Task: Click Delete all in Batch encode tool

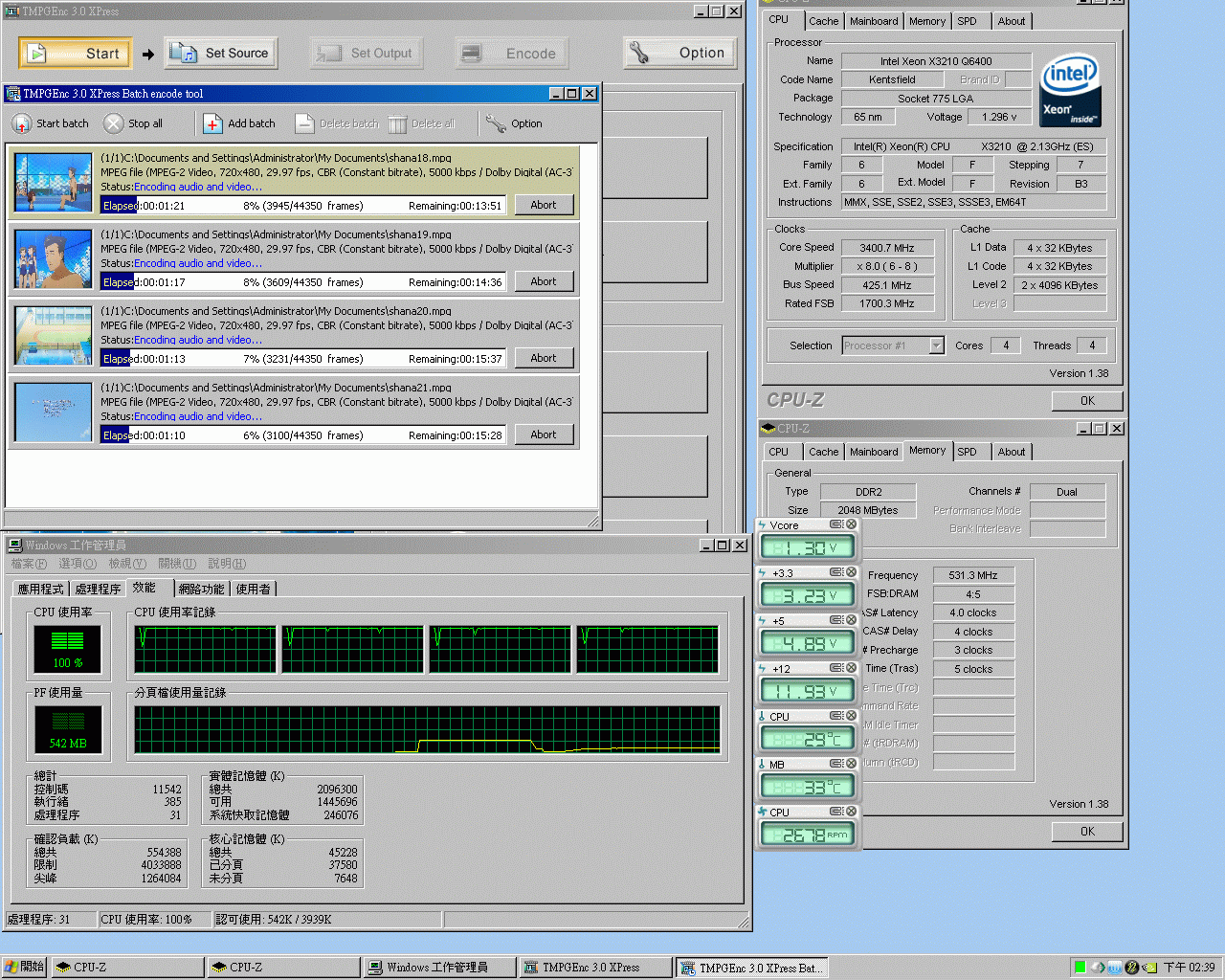Action: pos(421,123)
